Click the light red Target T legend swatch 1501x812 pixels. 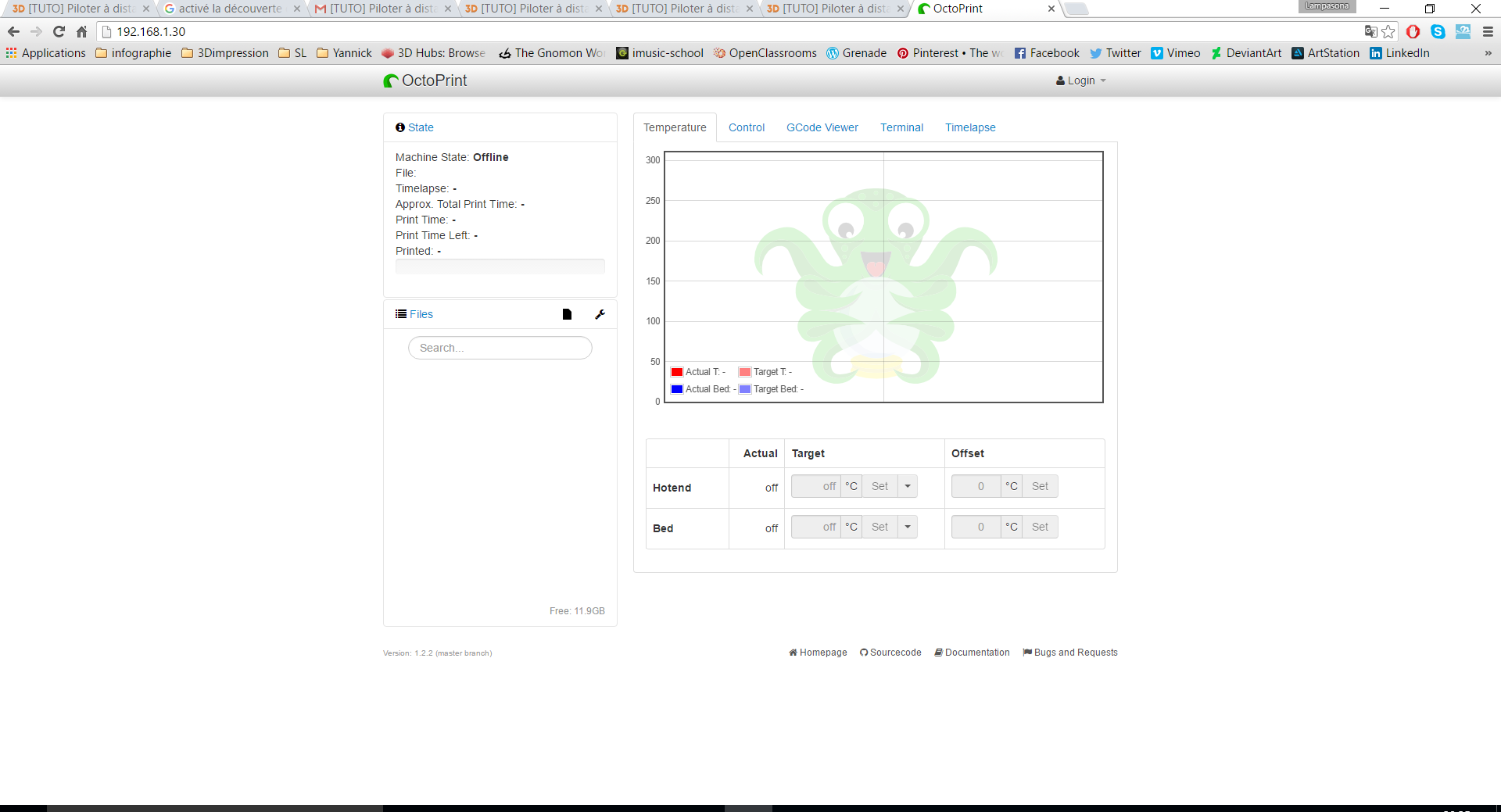(745, 372)
